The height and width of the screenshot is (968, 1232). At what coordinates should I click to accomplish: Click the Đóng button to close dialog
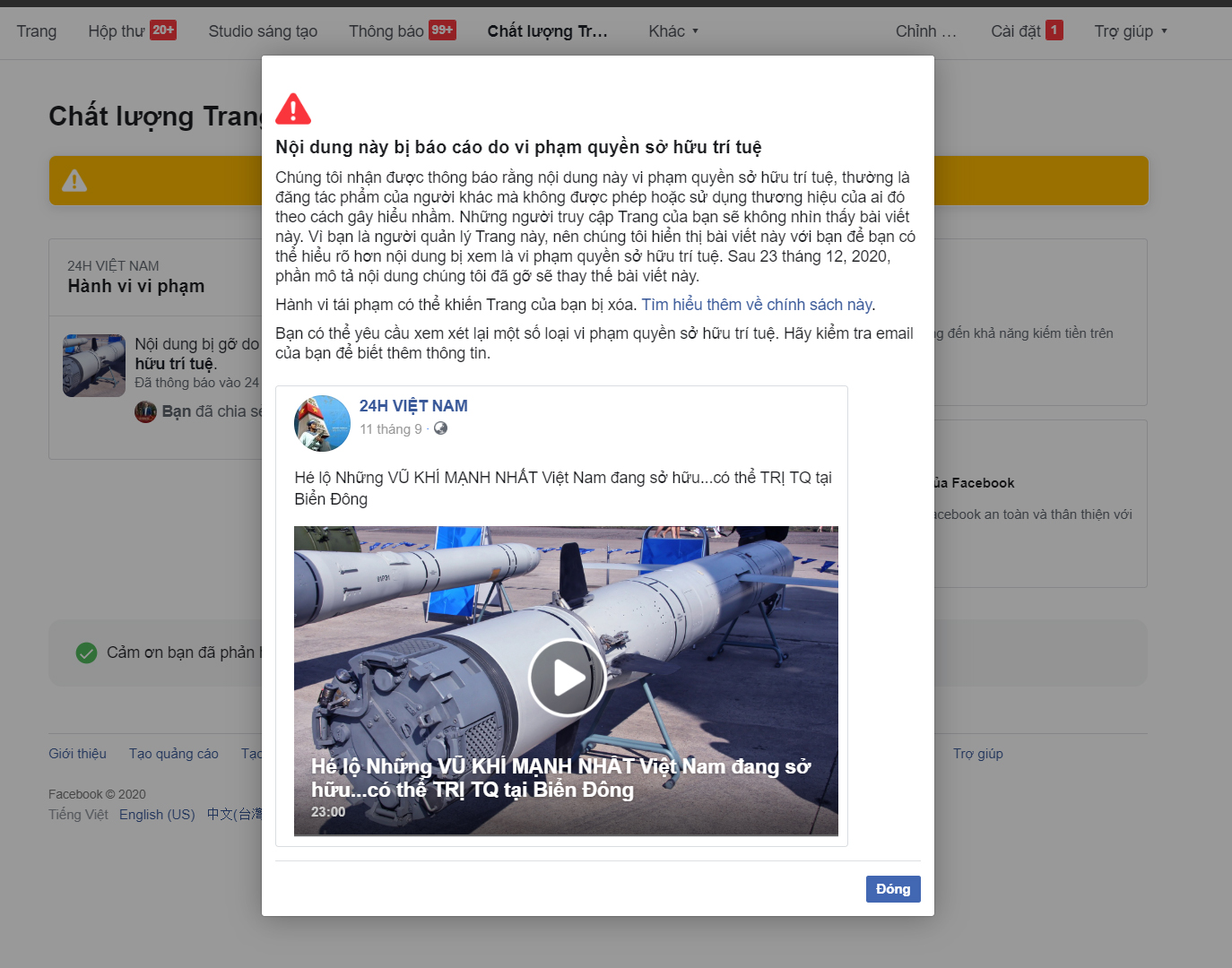(893, 889)
